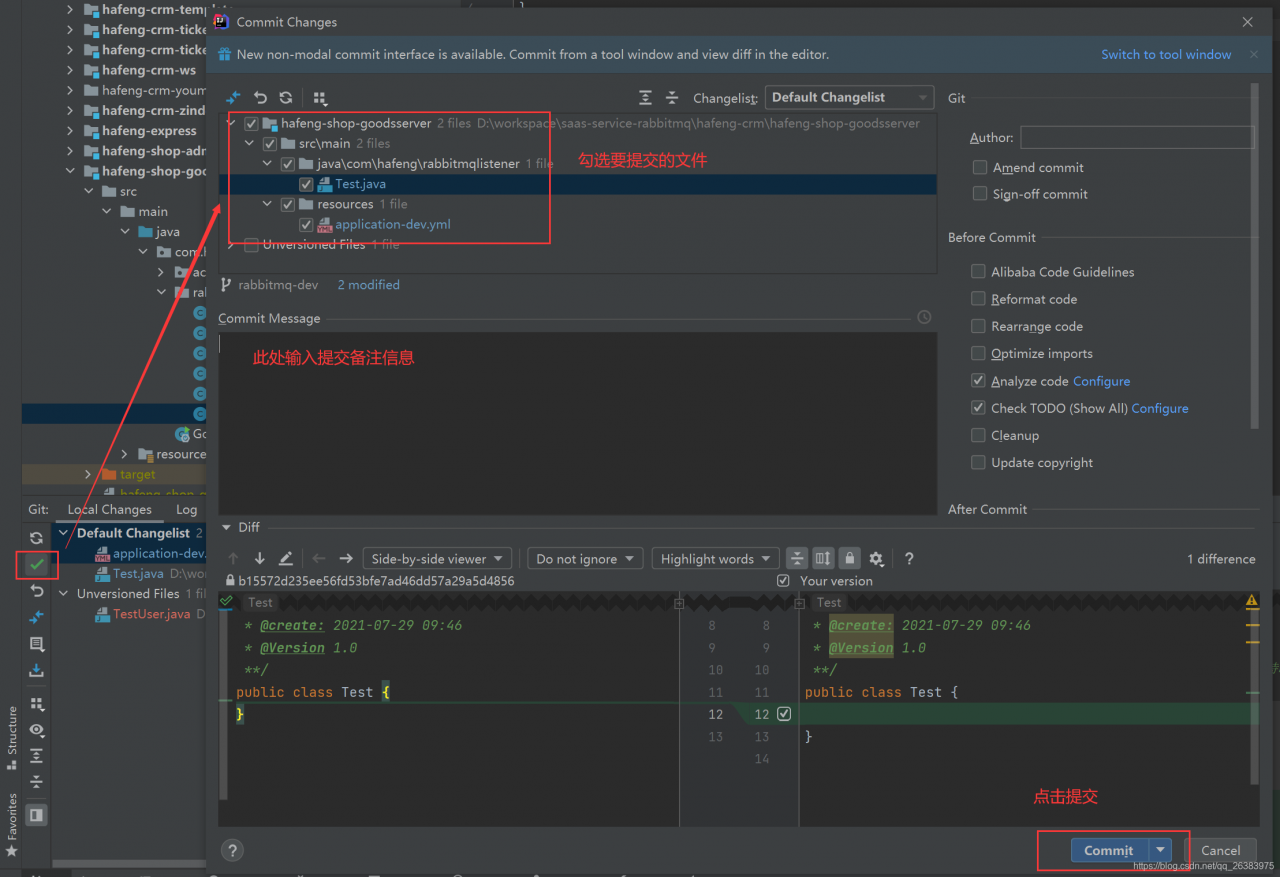Click Collapse All icon beside Changelist label

click(x=672, y=98)
